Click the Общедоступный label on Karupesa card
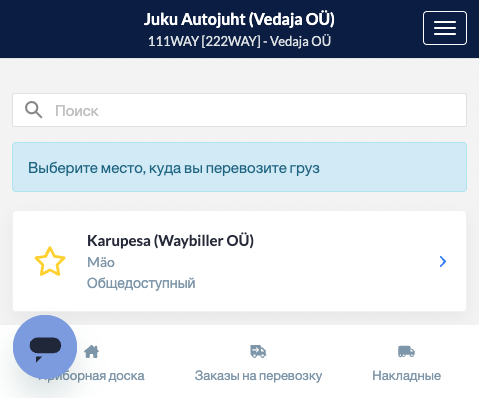This screenshot has width=479, height=398. [141, 283]
